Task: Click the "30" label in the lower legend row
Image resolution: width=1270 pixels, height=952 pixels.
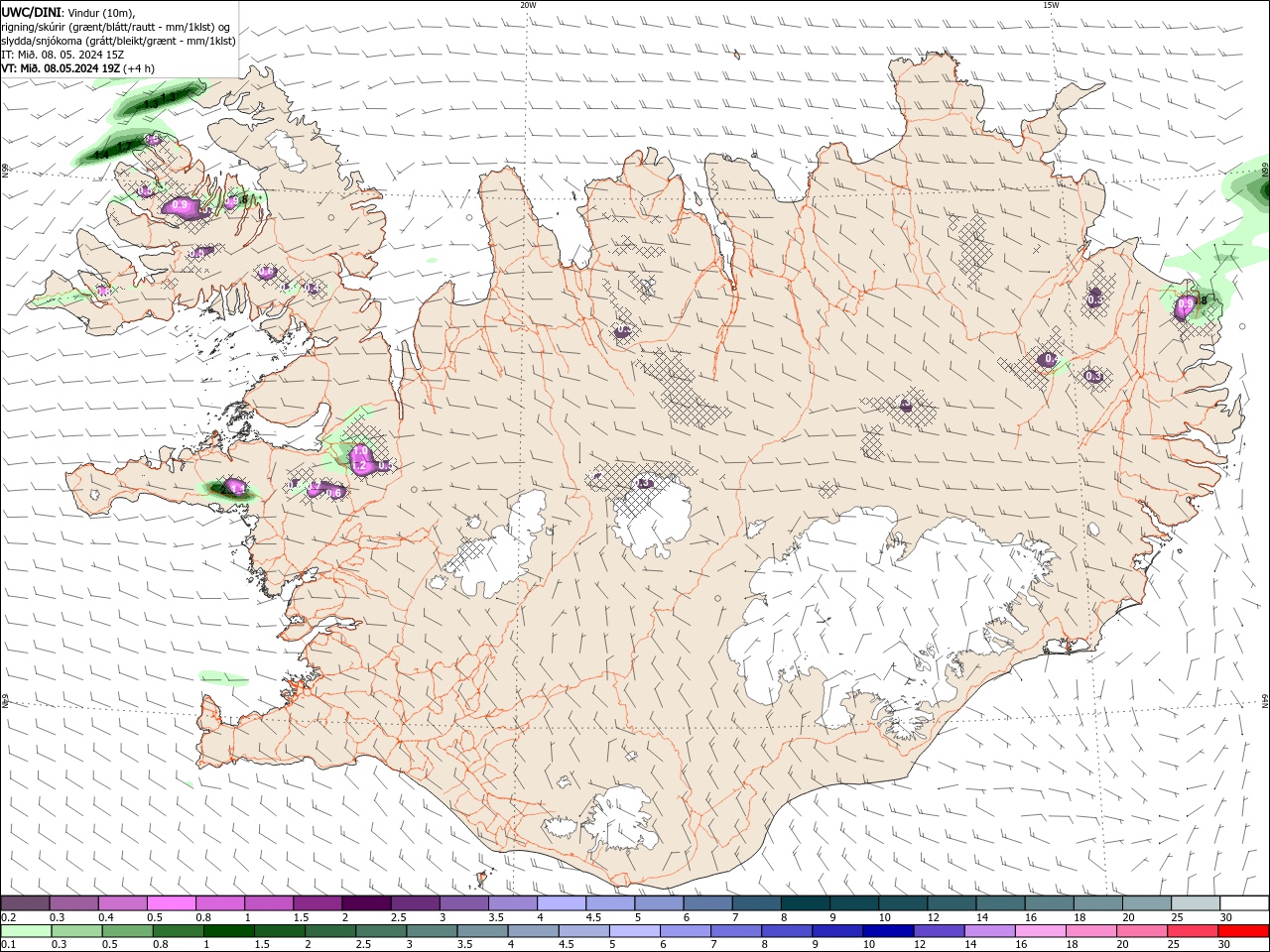Action: tap(1226, 945)
